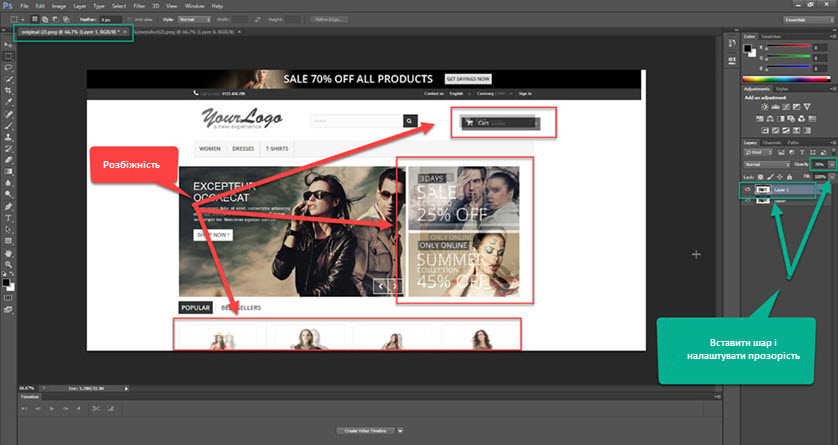This screenshot has width=838, height=445.
Task: Open the Image menu
Action: click(x=59, y=6)
